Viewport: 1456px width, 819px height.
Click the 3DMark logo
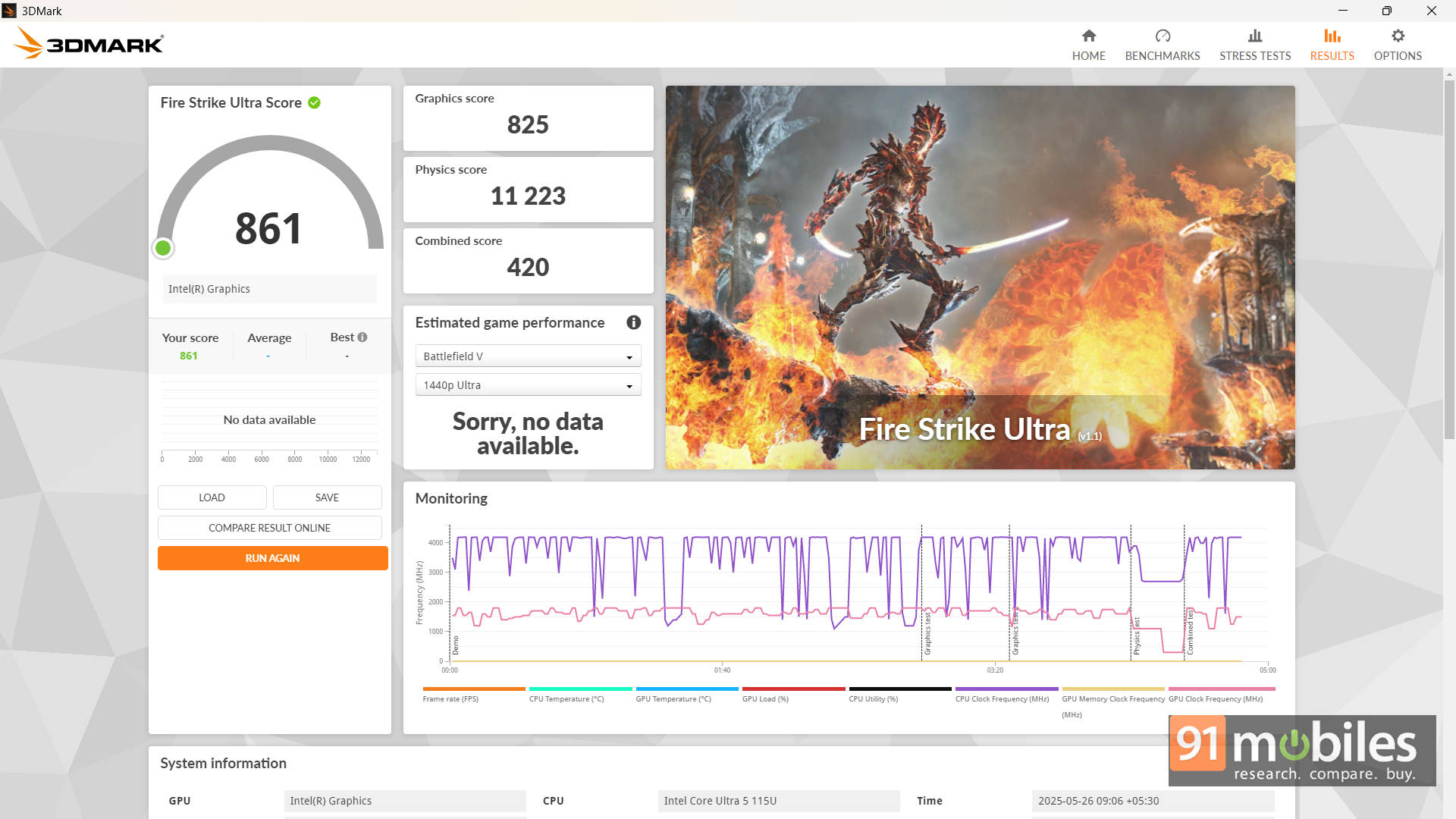89,43
